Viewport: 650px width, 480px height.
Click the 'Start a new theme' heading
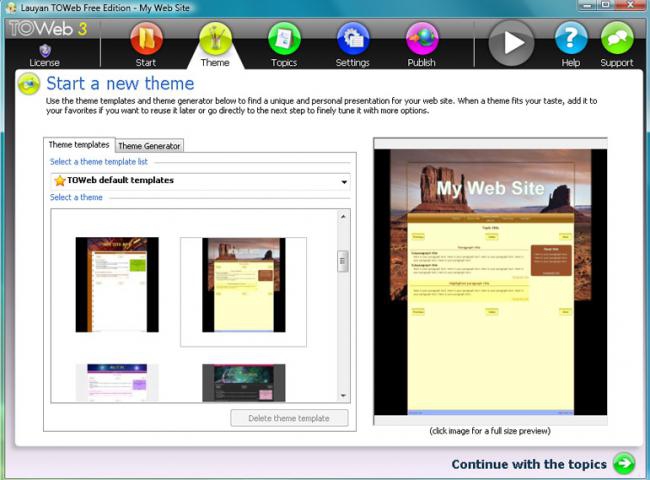click(120, 83)
